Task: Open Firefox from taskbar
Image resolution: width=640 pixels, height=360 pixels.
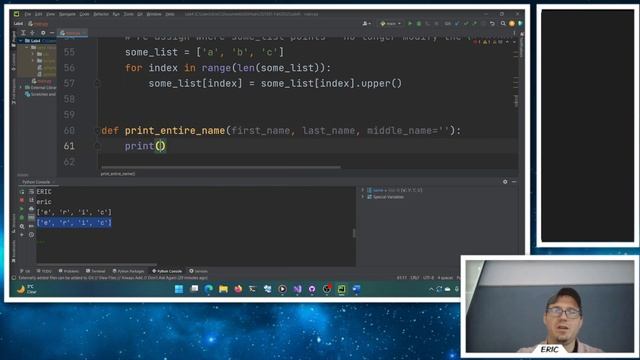Action: [x=238, y=289]
